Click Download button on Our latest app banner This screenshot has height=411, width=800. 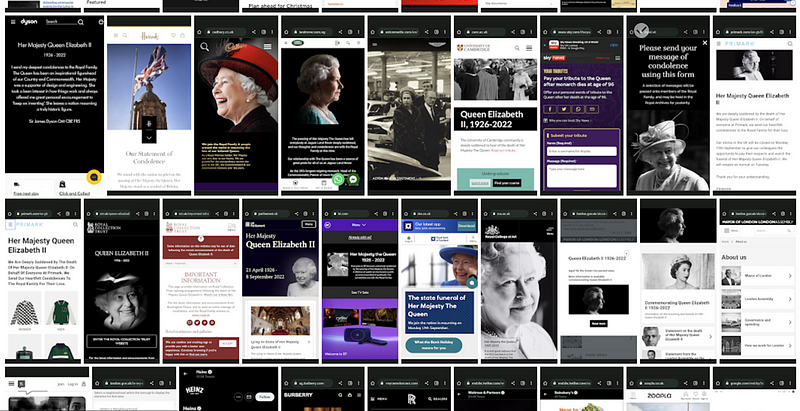coord(466,226)
